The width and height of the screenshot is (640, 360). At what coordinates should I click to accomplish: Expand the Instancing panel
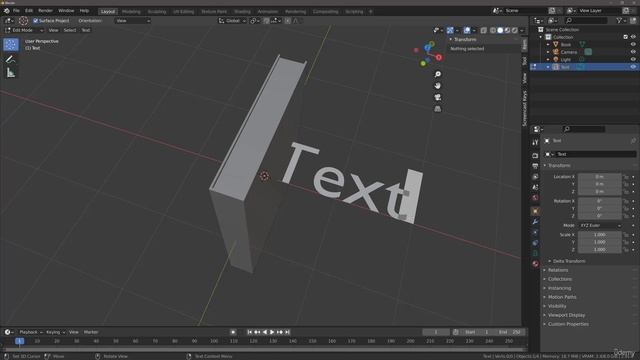559,288
